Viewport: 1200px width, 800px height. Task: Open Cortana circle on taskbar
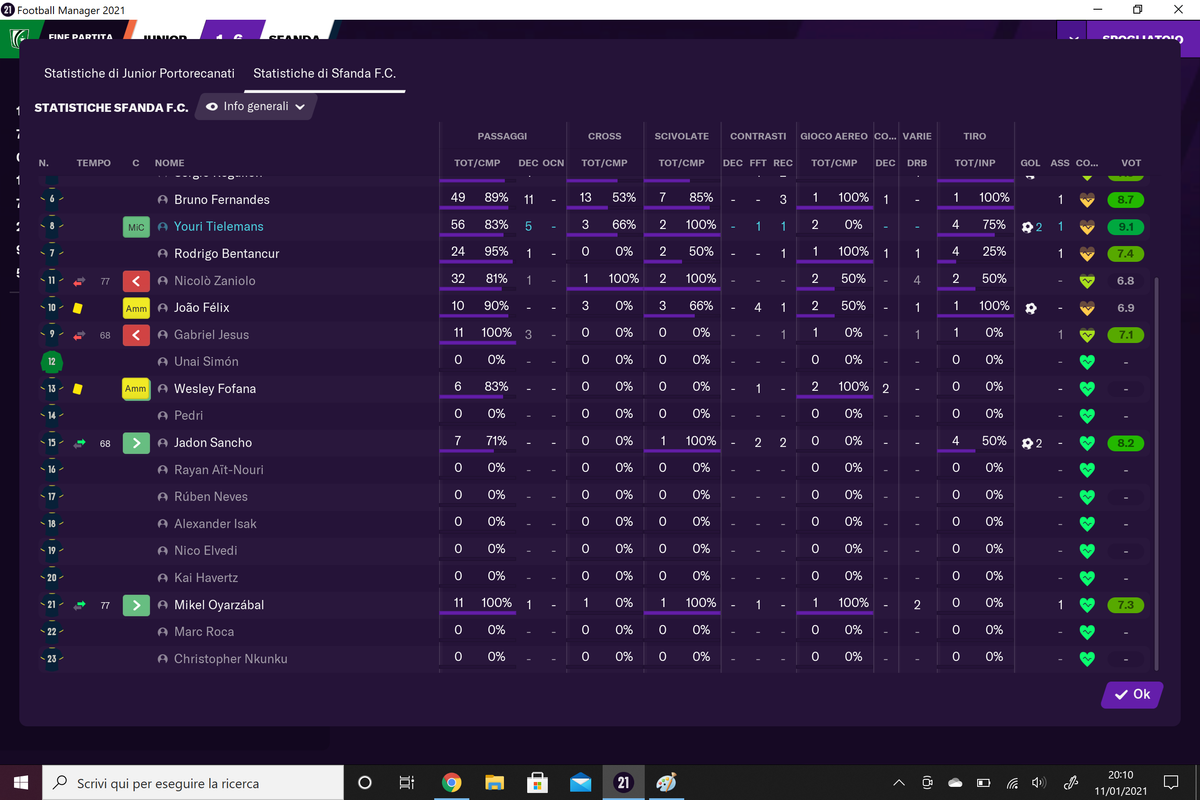[365, 783]
